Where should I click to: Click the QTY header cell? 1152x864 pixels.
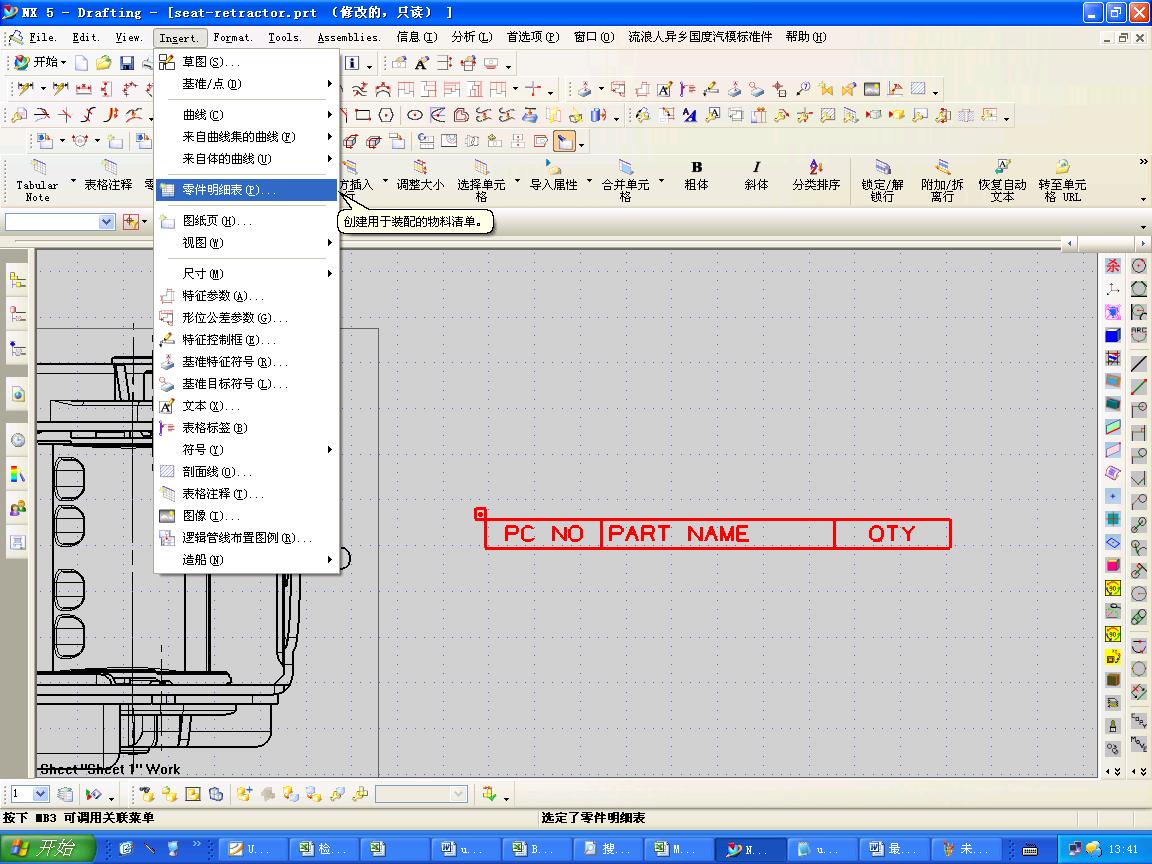893,533
